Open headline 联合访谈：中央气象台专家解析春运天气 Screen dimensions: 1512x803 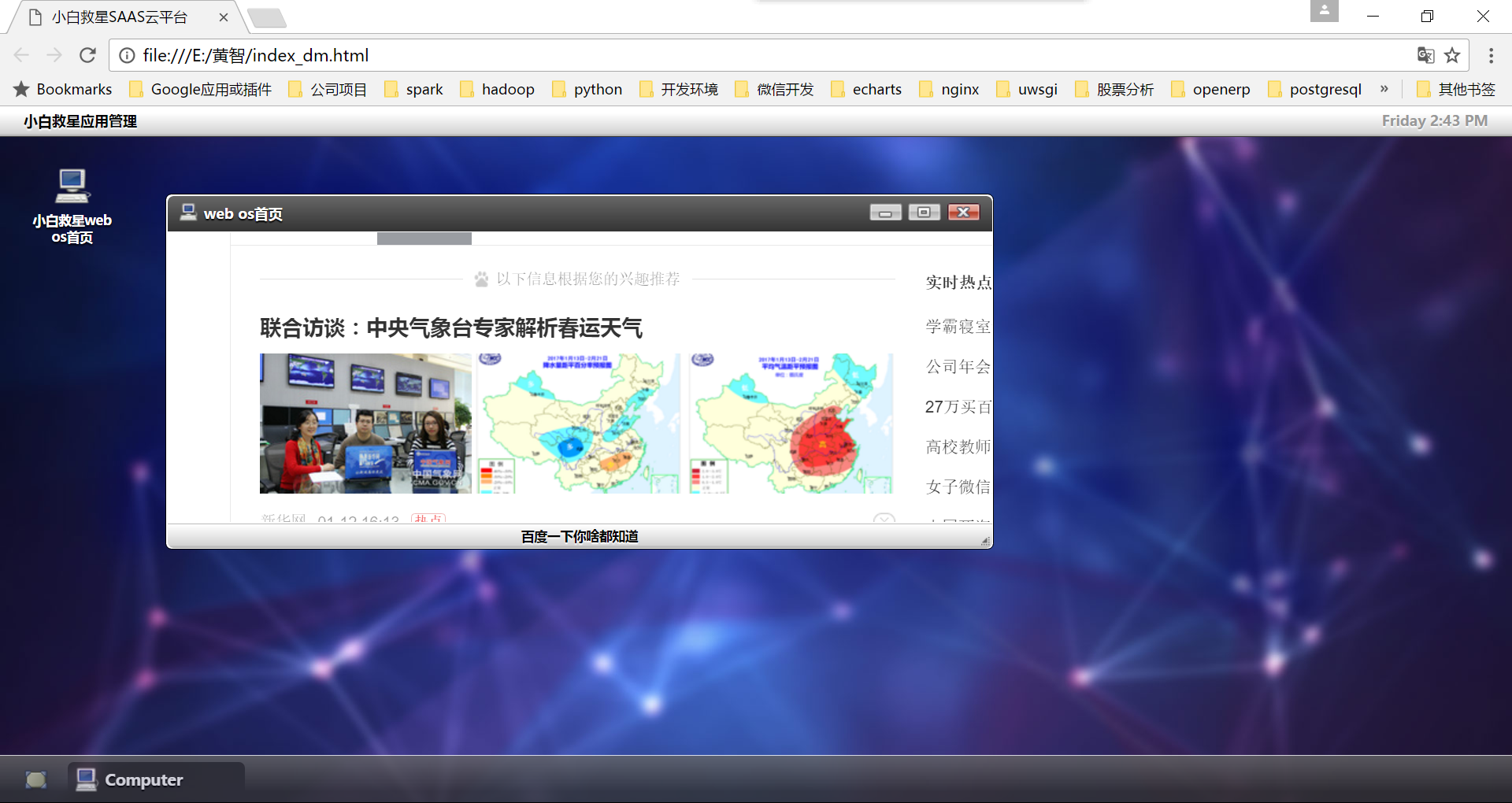(x=451, y=327)
